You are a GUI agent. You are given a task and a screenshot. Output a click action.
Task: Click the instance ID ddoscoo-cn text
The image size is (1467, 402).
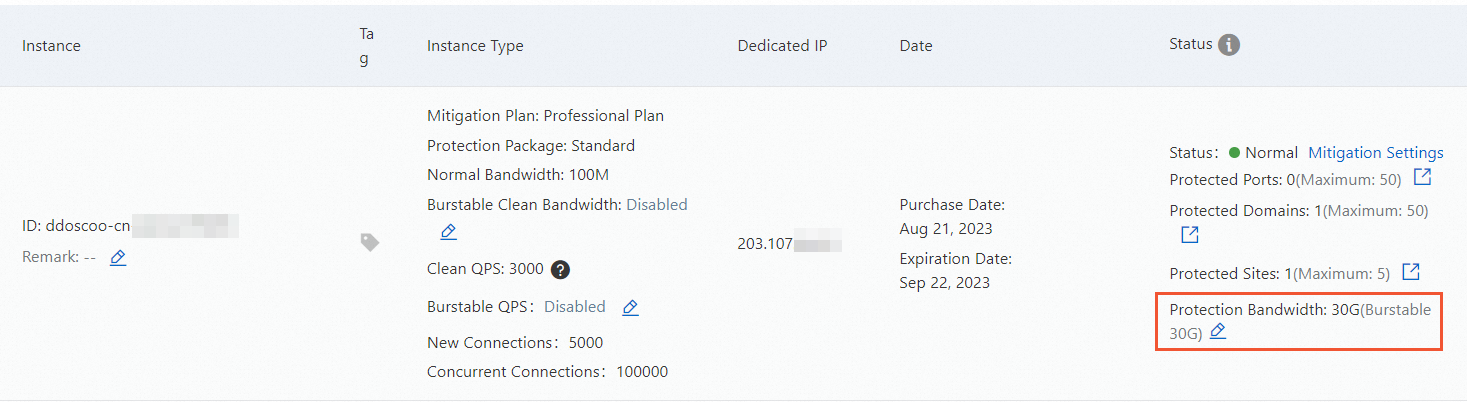point(76,226)
